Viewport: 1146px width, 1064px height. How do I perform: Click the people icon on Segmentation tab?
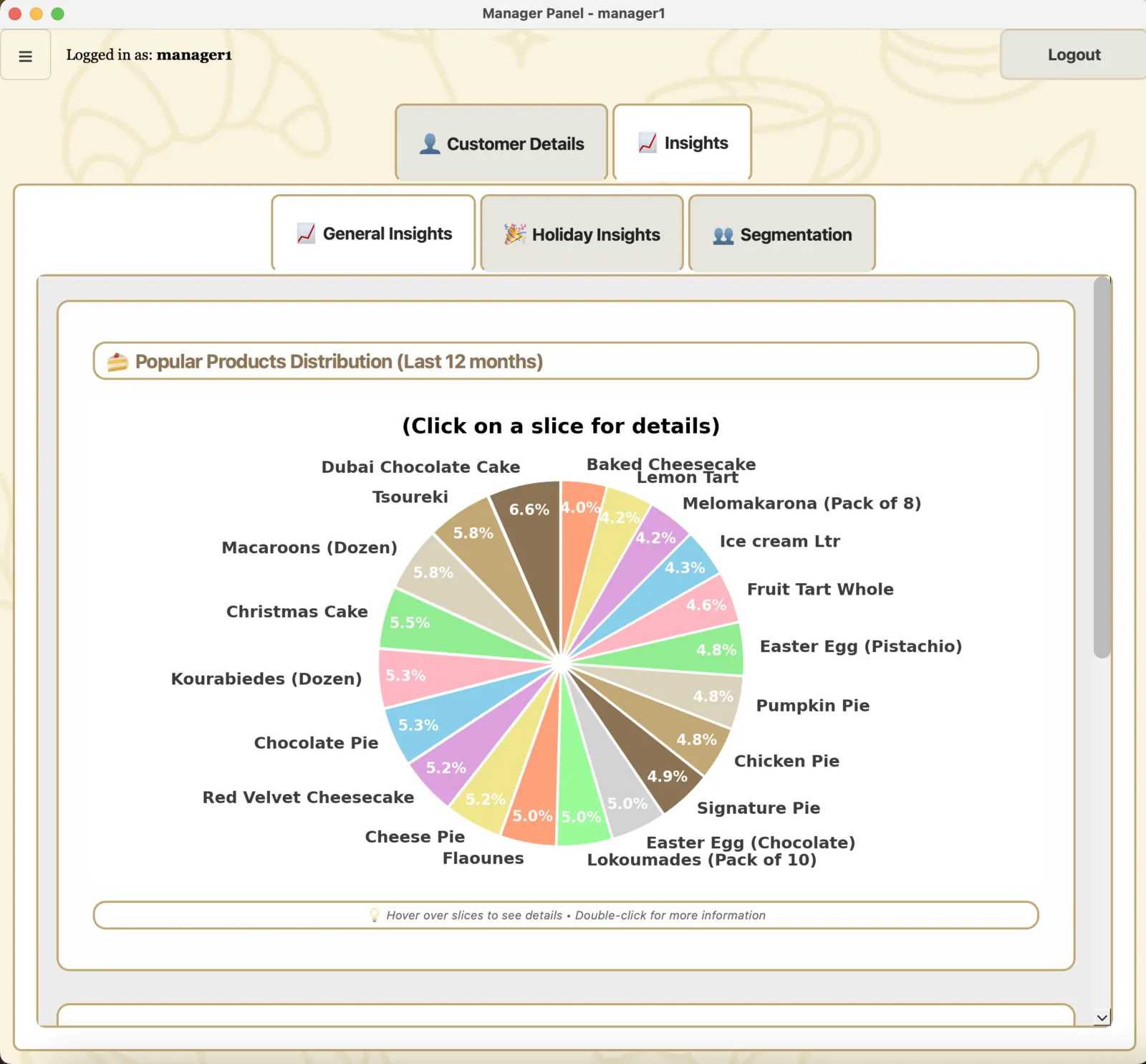723,234
